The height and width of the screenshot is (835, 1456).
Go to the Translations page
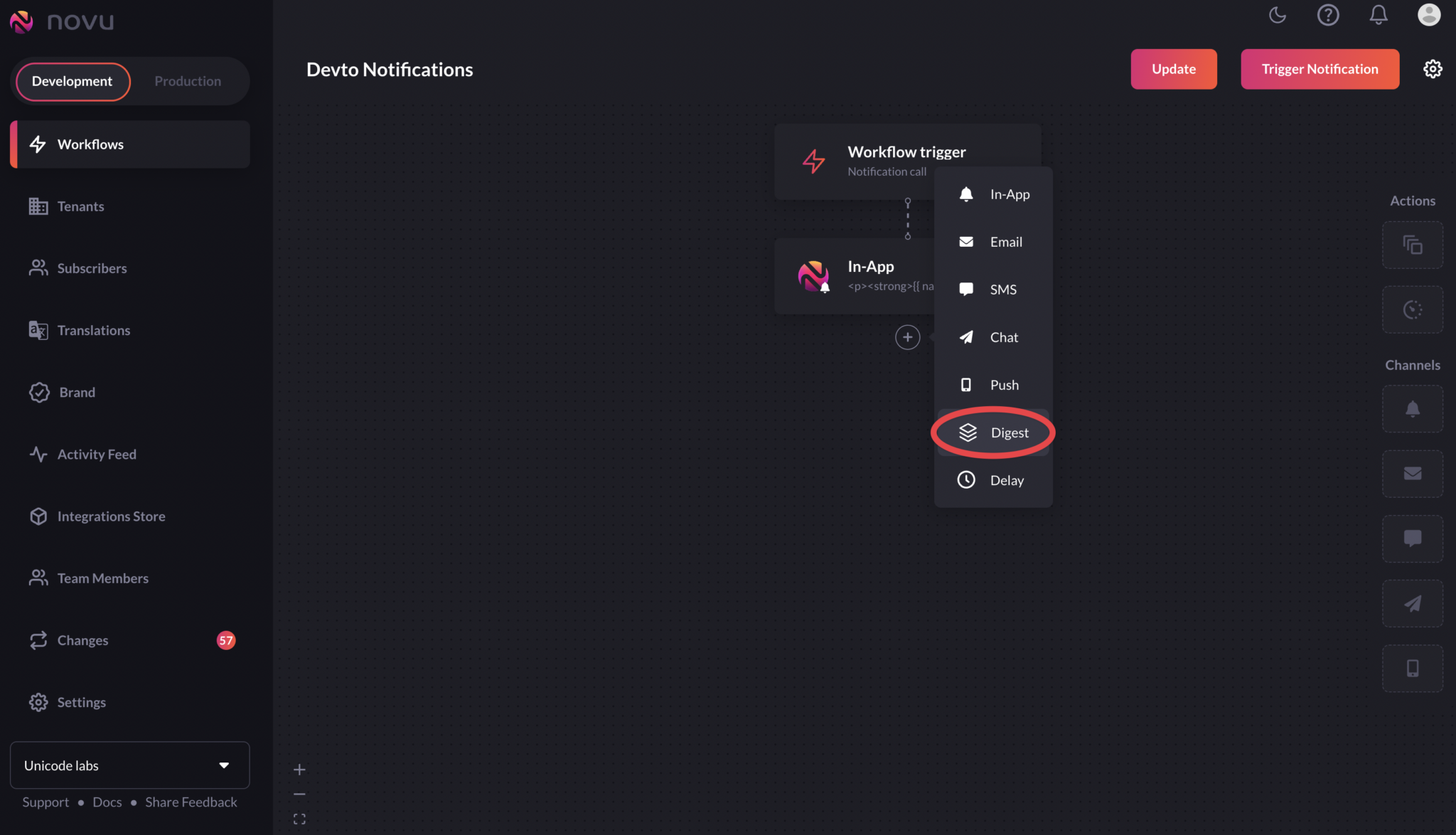(94, 329)
